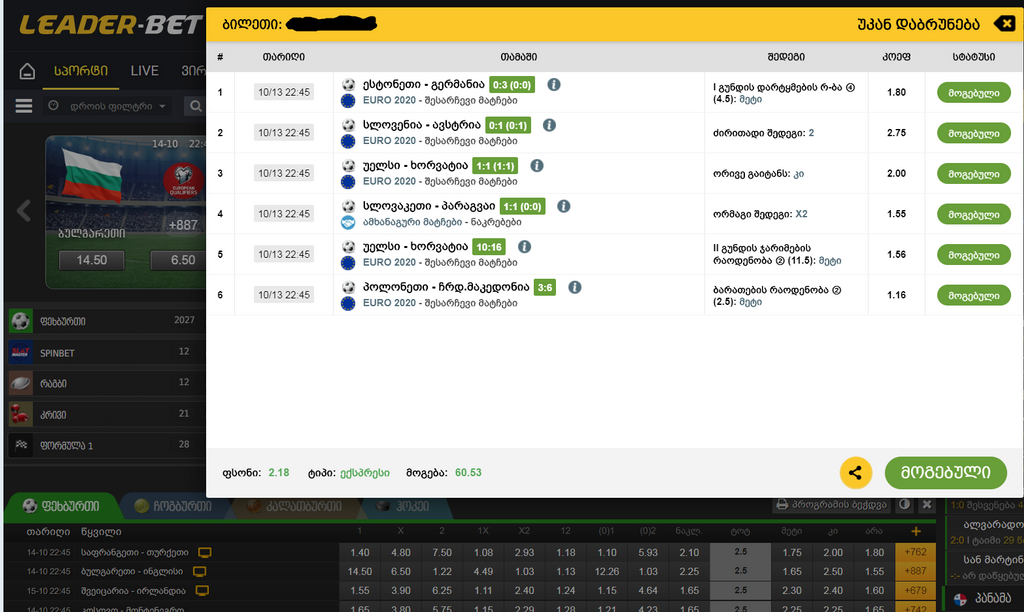Click TV icon for საფრანგეთი - თურქეთი
The height and width of the screenshot is (612, 1024).
tap(204, 553)
